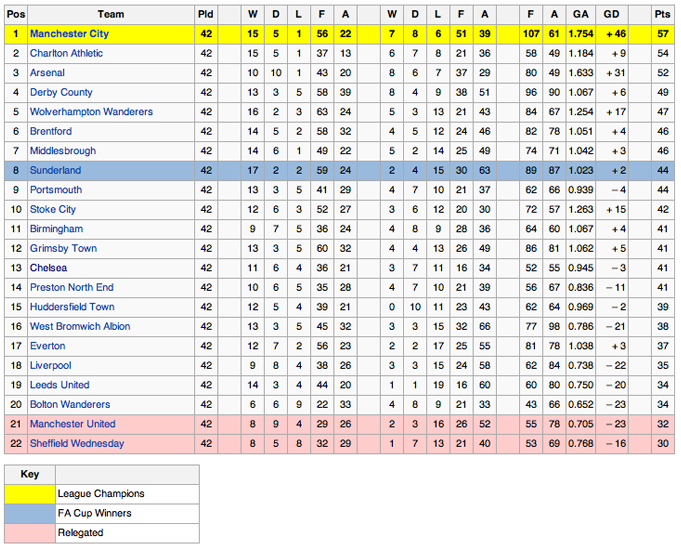
Task: Open the Manchester City team link
Action: (69, 33)
